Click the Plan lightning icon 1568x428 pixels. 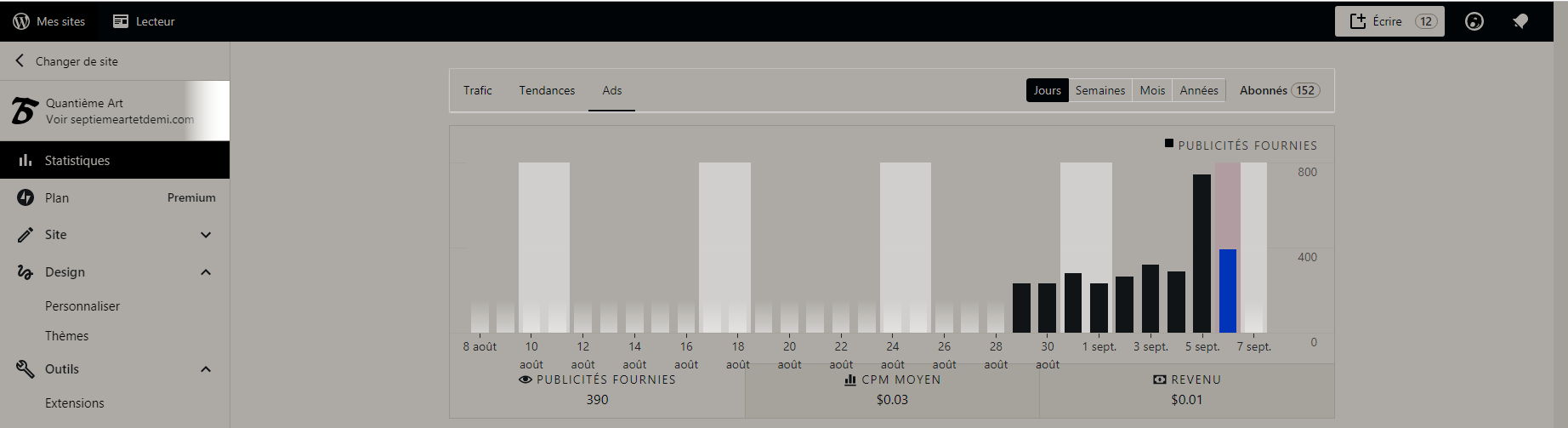click(26, 197)
